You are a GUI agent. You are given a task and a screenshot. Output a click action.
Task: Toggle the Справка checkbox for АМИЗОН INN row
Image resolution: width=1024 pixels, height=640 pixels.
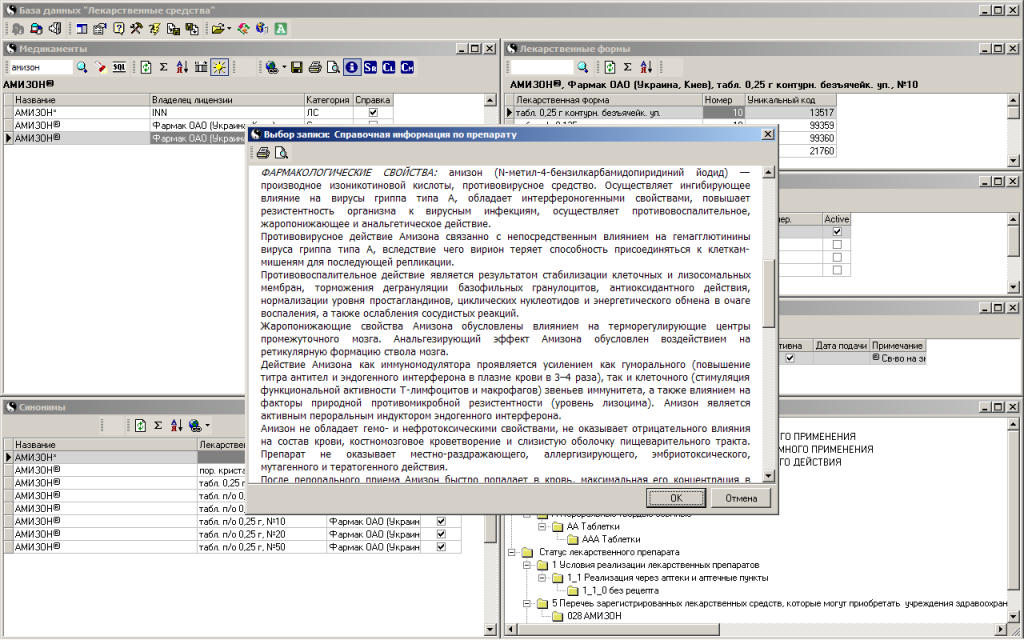point(373,113)
